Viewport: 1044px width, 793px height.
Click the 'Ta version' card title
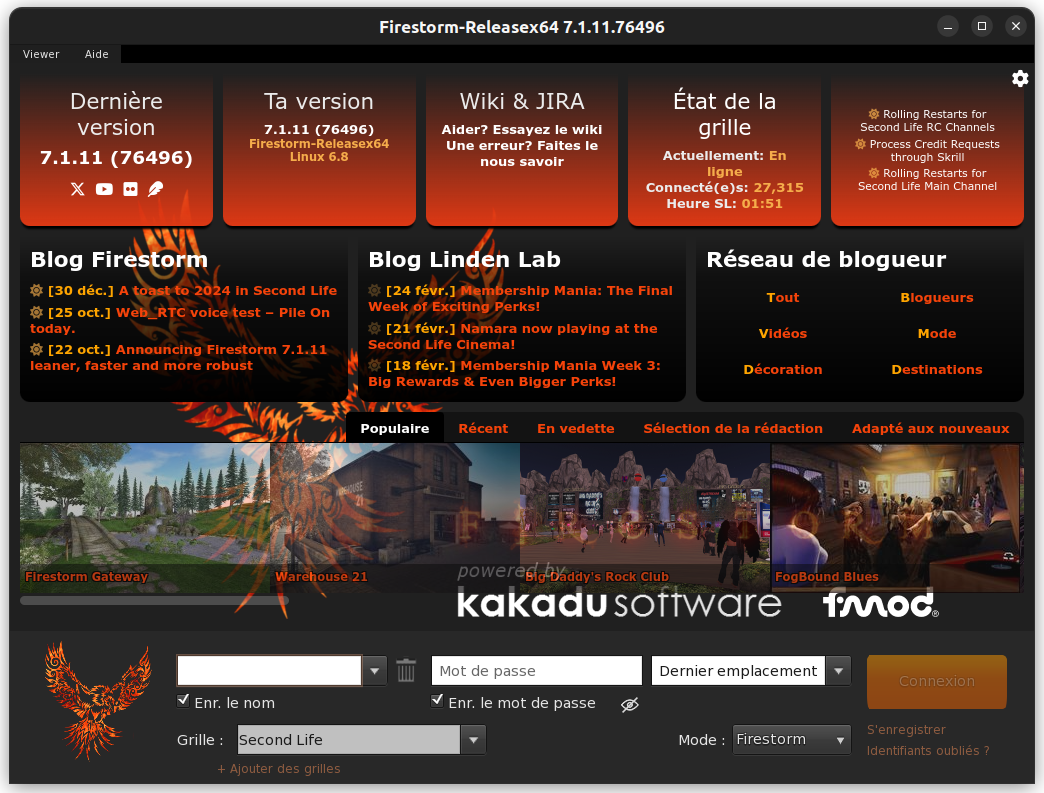pos(319,101)
